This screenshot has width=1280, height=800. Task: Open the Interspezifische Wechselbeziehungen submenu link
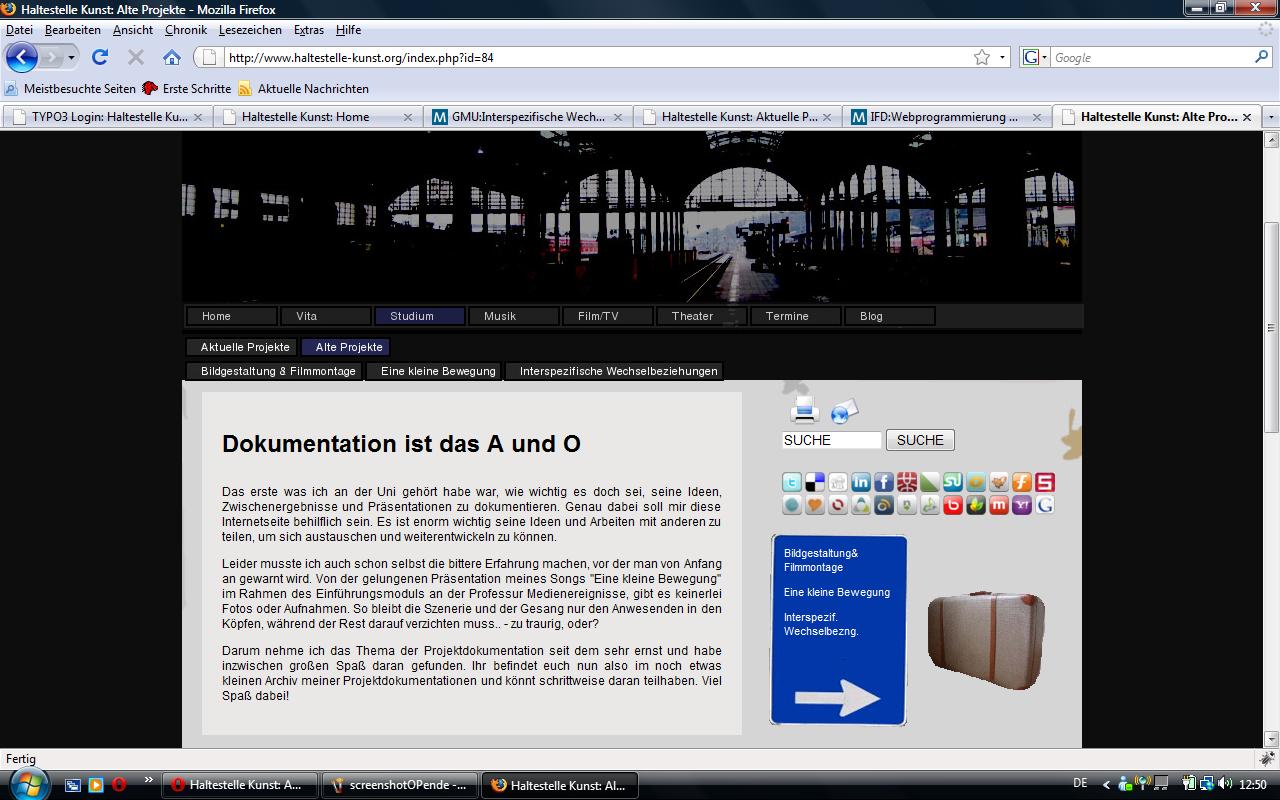click(618, 371)
